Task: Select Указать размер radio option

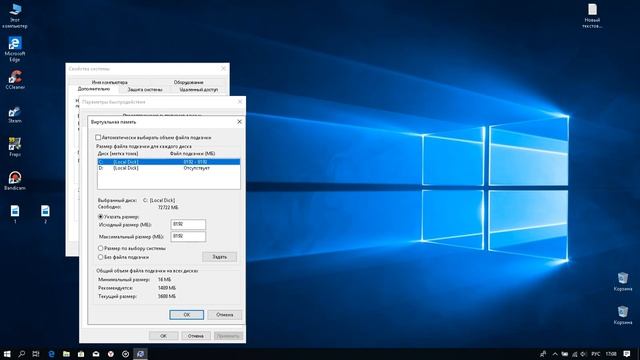Action: tap(100, 217)
